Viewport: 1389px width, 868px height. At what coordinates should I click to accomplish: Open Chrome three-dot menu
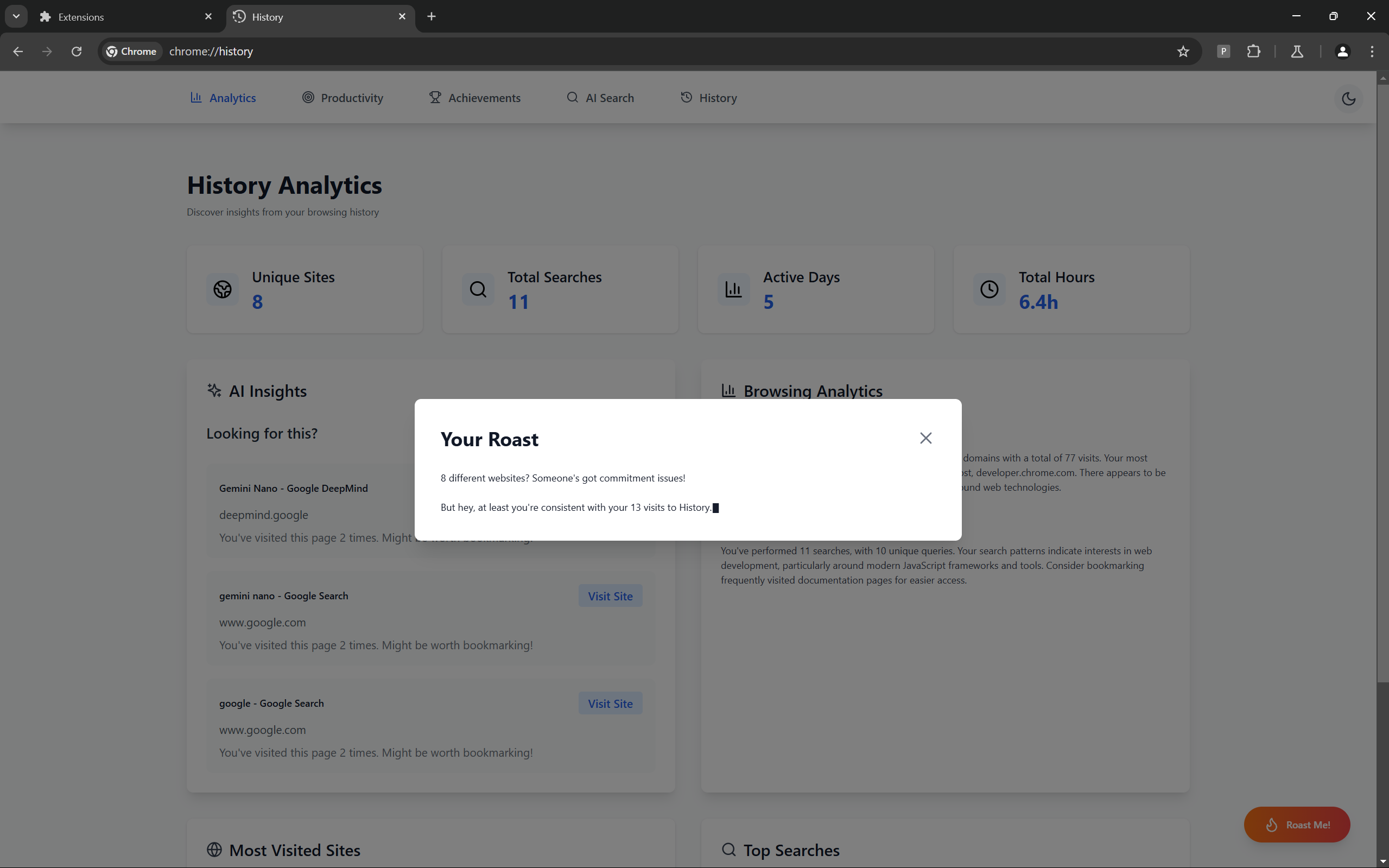click(1372, 52)
